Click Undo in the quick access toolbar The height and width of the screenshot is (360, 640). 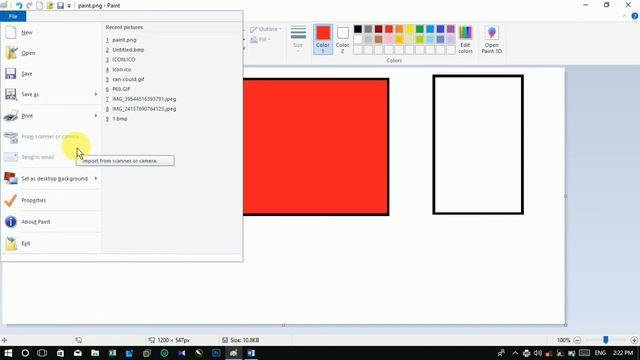[x=19, y=6]
